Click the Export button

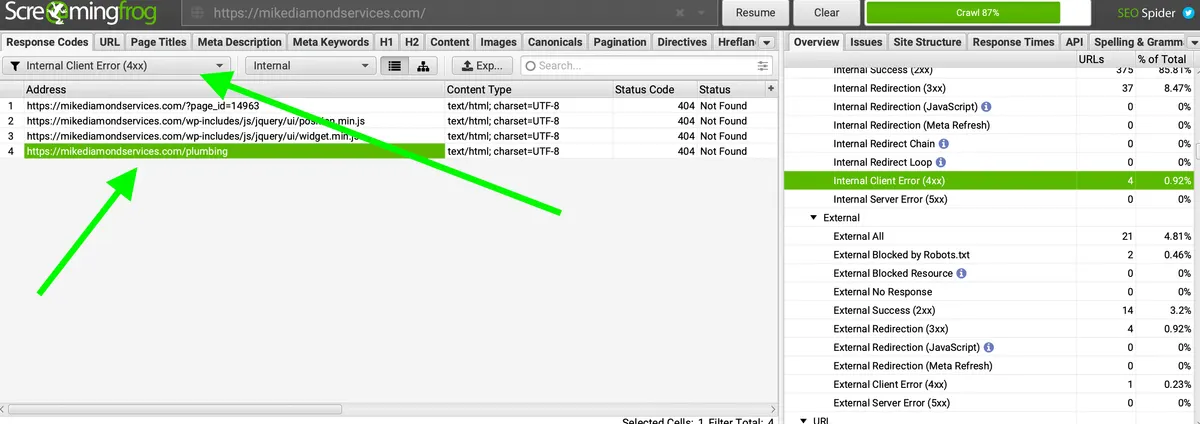(482, 66)
